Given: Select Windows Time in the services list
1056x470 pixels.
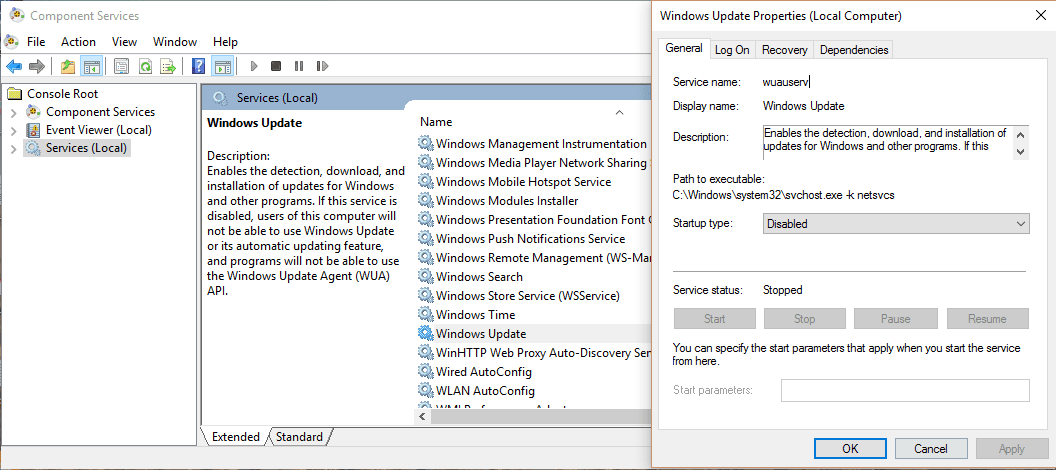Looking at the screenshot, I should point(475,315).
